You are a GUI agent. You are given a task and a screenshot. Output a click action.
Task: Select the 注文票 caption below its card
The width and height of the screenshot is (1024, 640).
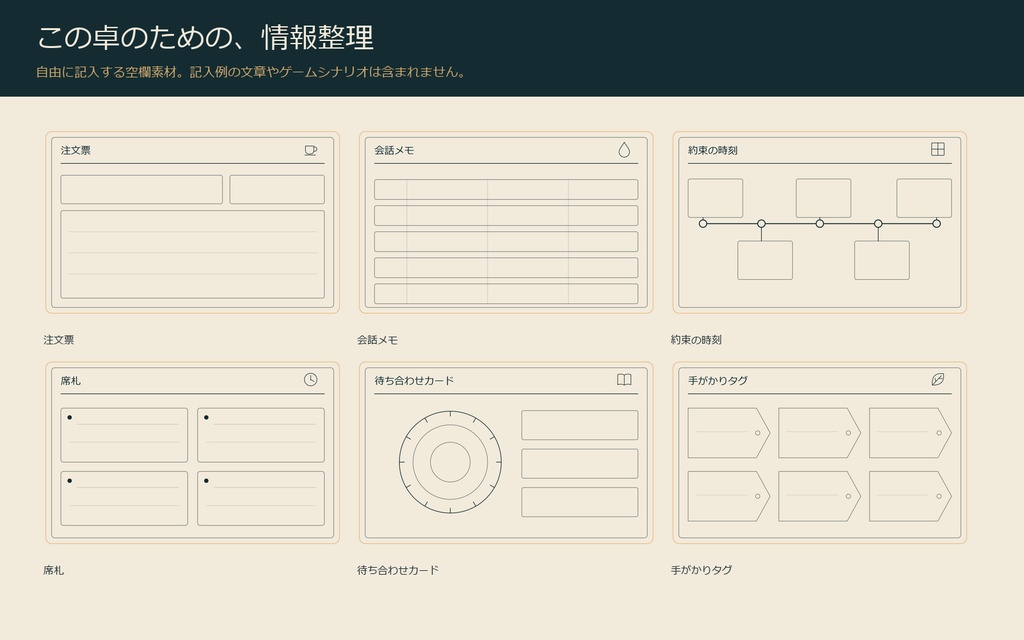click(59, 340)
